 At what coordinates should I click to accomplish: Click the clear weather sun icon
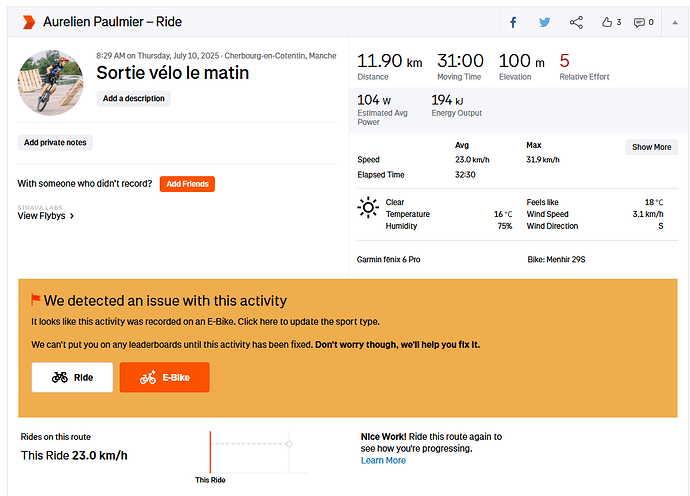[368, 207]
